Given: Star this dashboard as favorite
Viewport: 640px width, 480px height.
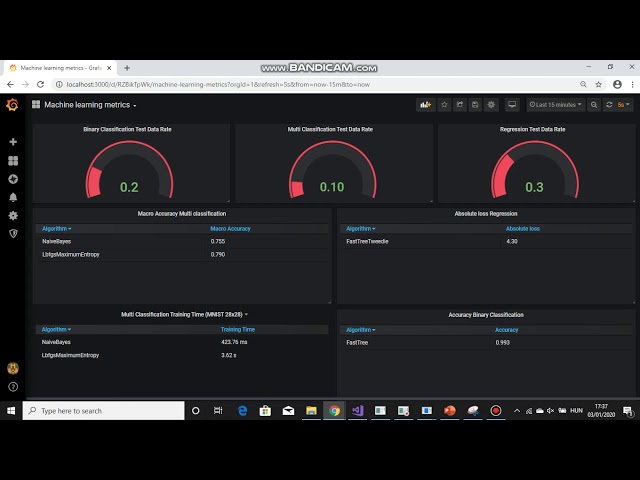Looking at the screenshot, I should pos(444,105).
